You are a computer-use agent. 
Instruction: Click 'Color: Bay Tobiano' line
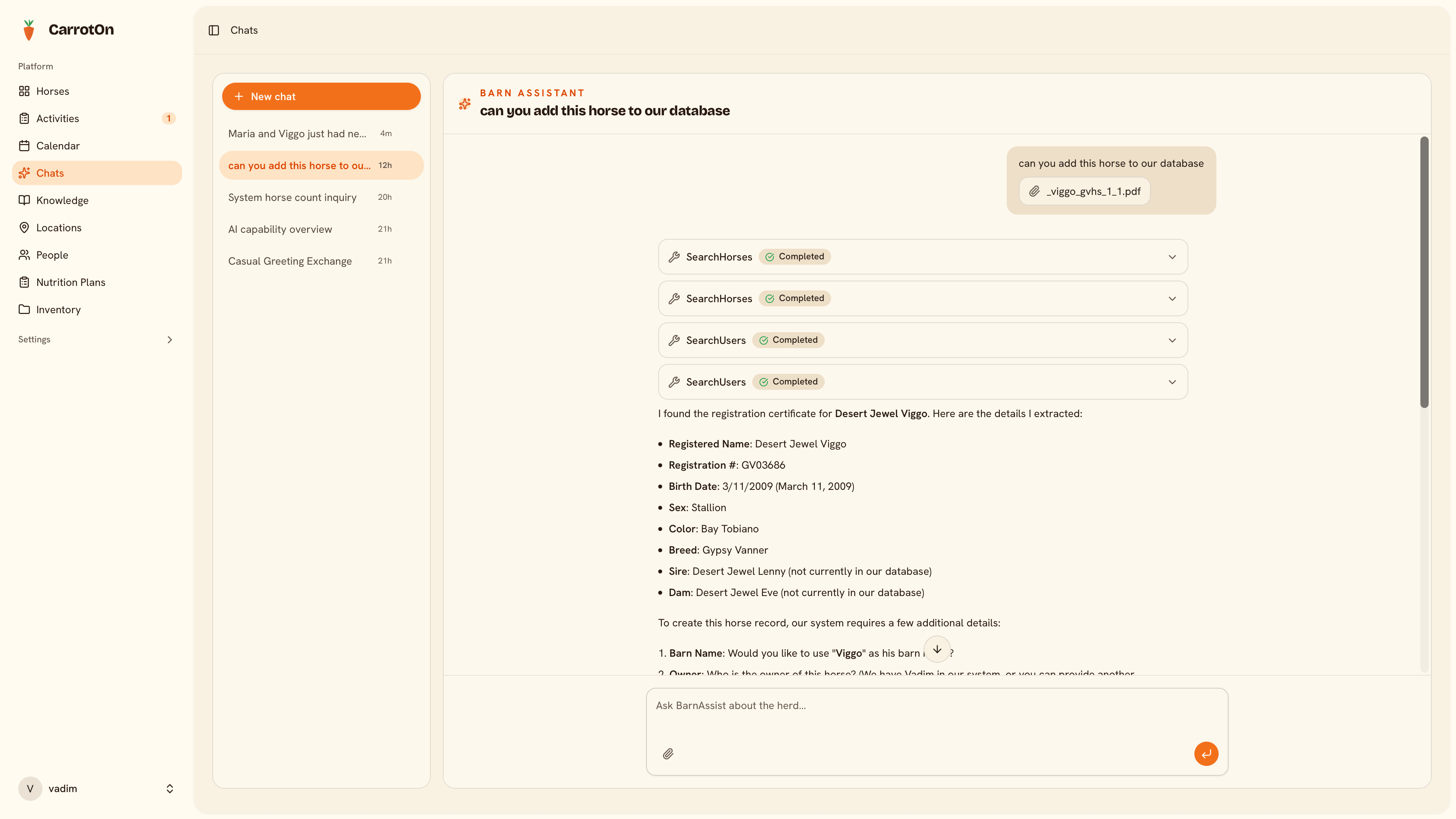click(713, 529)
